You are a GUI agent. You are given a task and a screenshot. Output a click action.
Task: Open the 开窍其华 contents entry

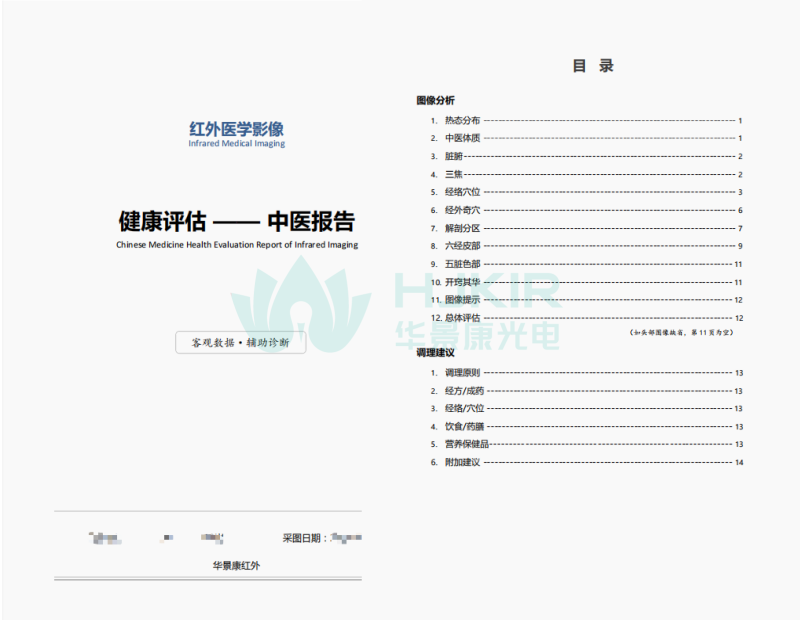(462, 282)
